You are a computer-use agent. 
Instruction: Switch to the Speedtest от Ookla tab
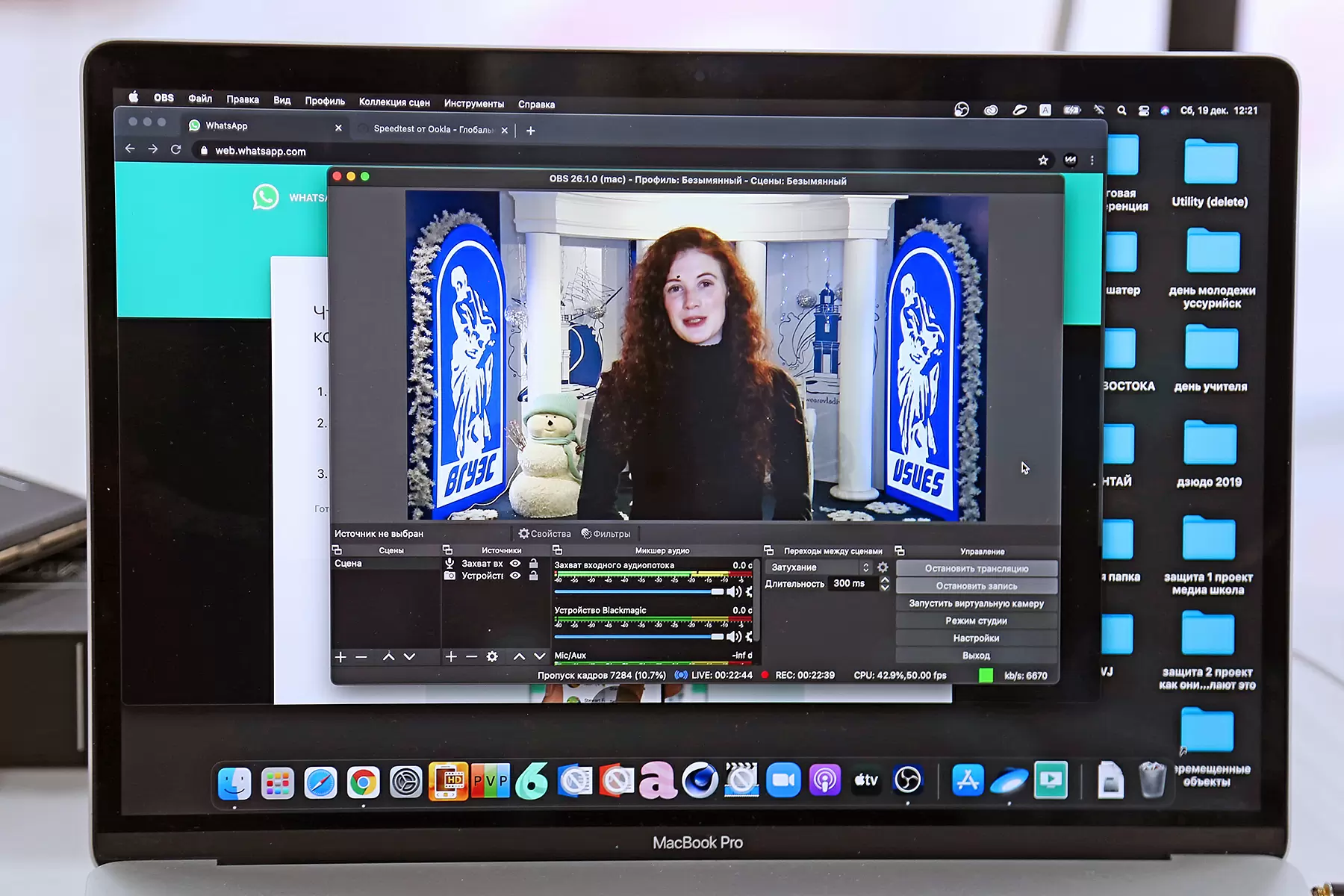point(433,129)
